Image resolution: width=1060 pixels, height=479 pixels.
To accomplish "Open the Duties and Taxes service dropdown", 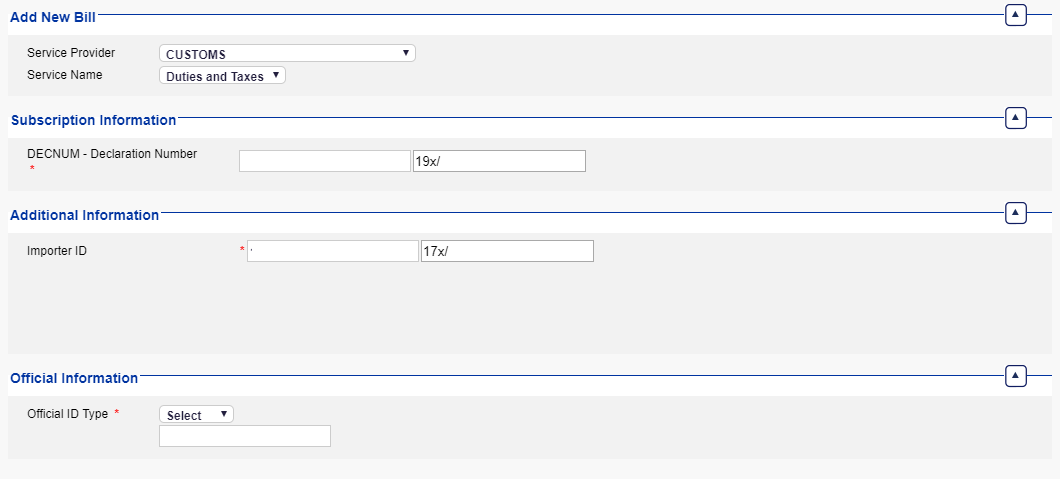I will tap(222, 76).
